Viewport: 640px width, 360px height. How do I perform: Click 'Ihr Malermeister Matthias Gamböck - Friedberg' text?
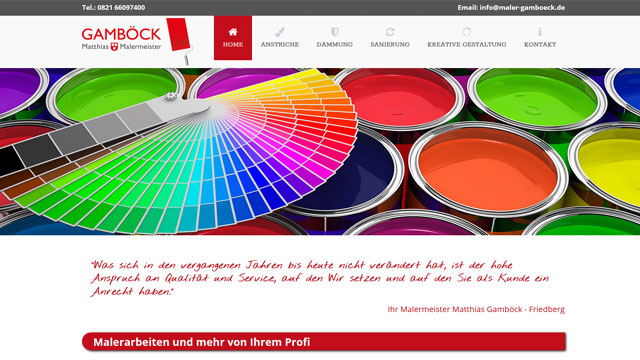tap(476, 309)
